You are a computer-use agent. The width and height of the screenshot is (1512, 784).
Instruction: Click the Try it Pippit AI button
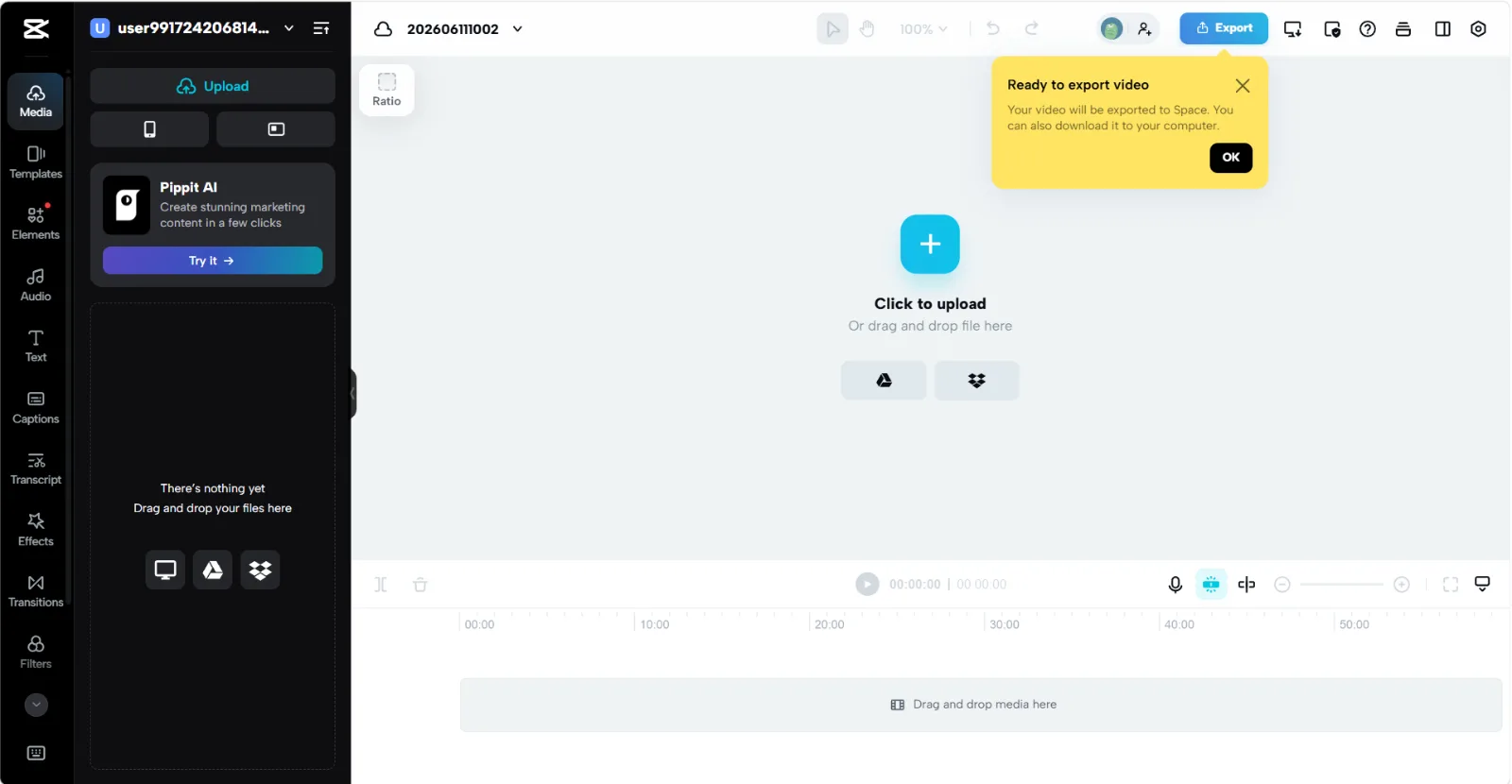(x=213, y=261)
